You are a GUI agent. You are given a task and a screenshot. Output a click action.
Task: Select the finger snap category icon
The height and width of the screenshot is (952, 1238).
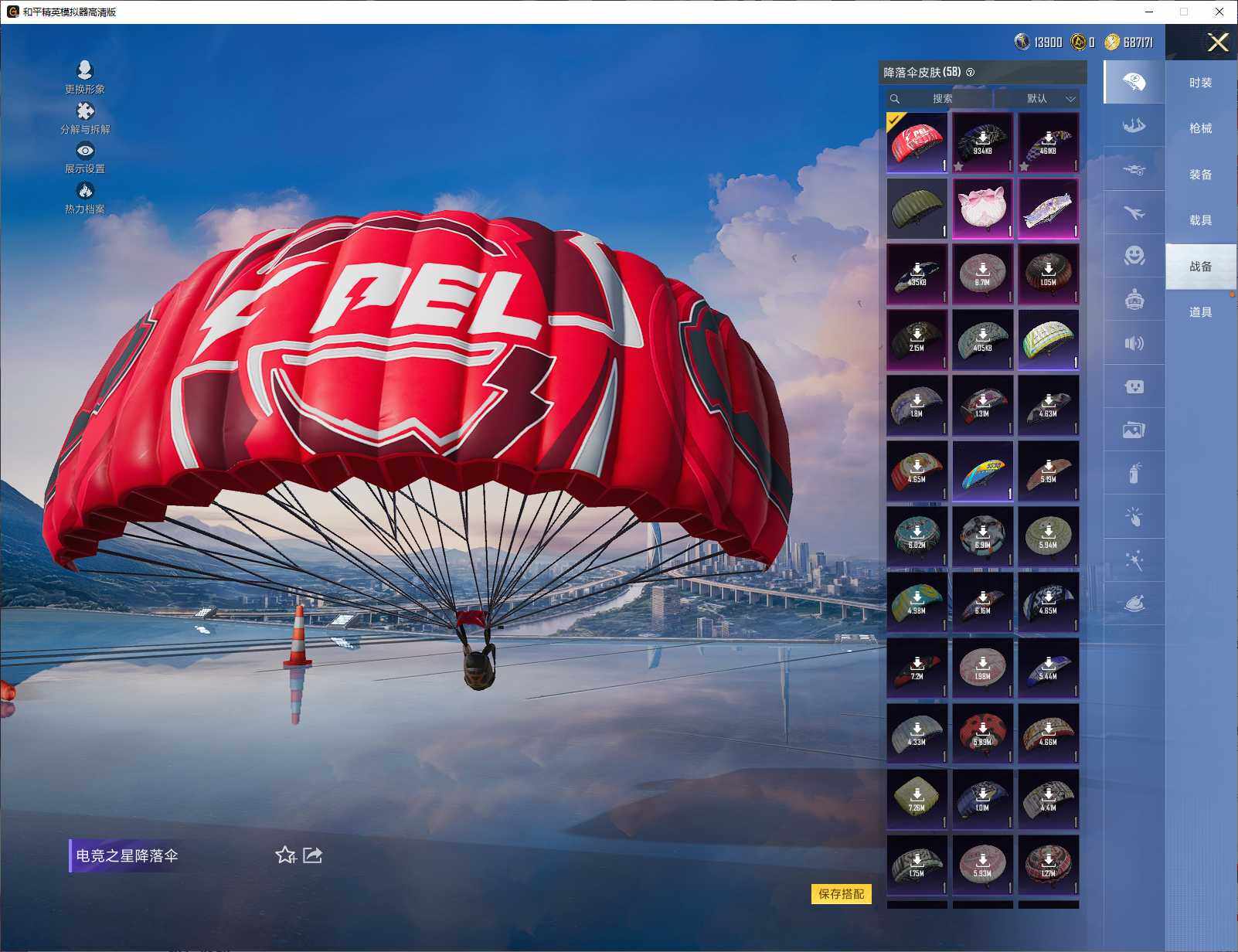[1134, 517]
